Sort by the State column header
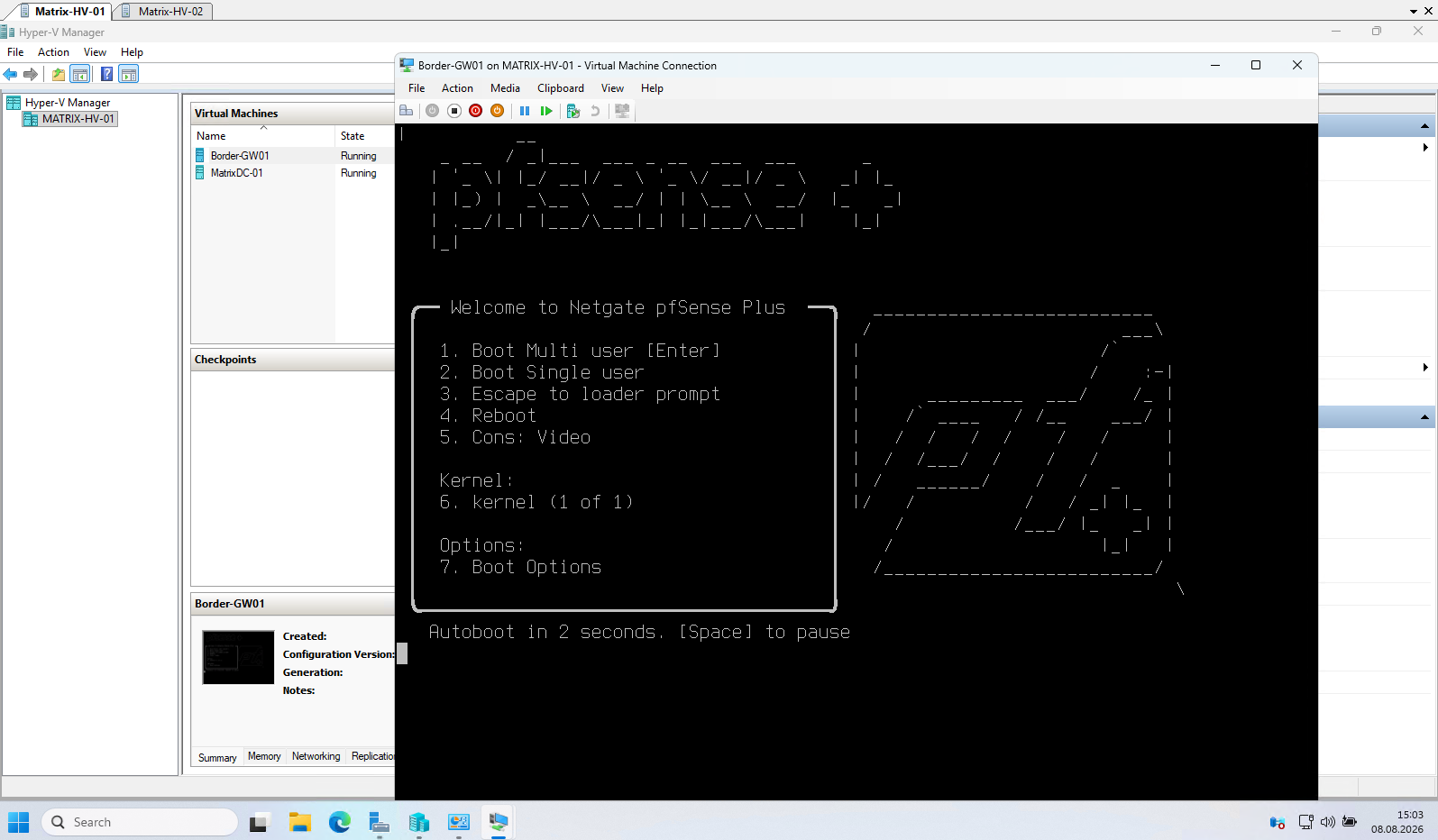This screenshot has height=840, width=1438. [364, 136]
